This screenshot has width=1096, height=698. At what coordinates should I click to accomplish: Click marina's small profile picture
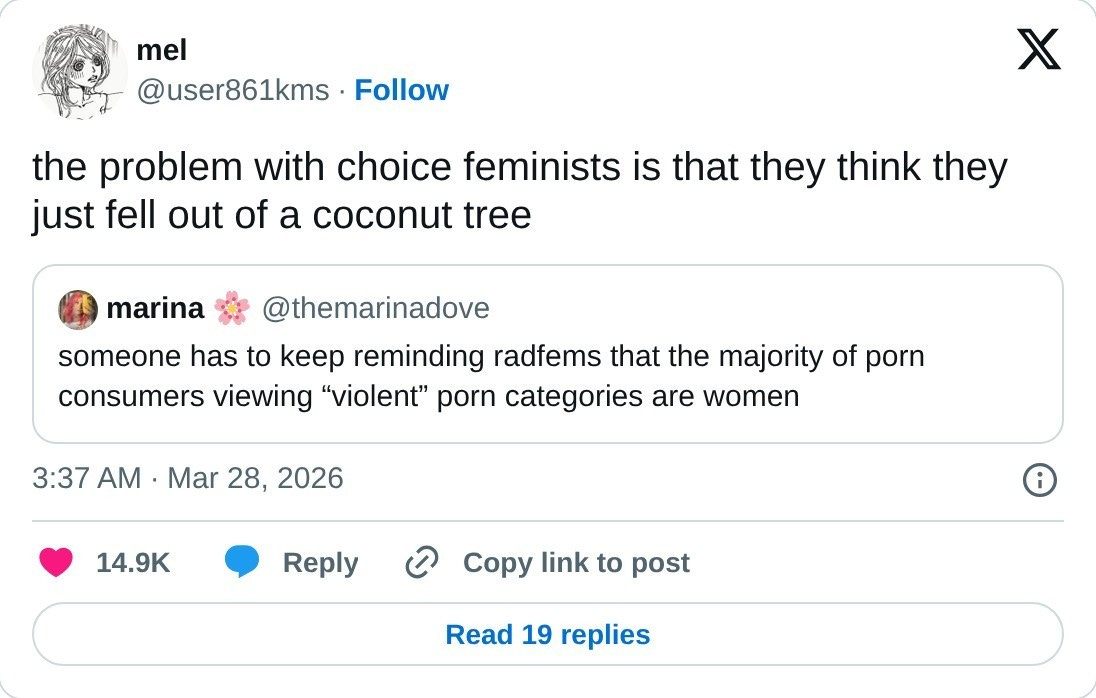78,309
